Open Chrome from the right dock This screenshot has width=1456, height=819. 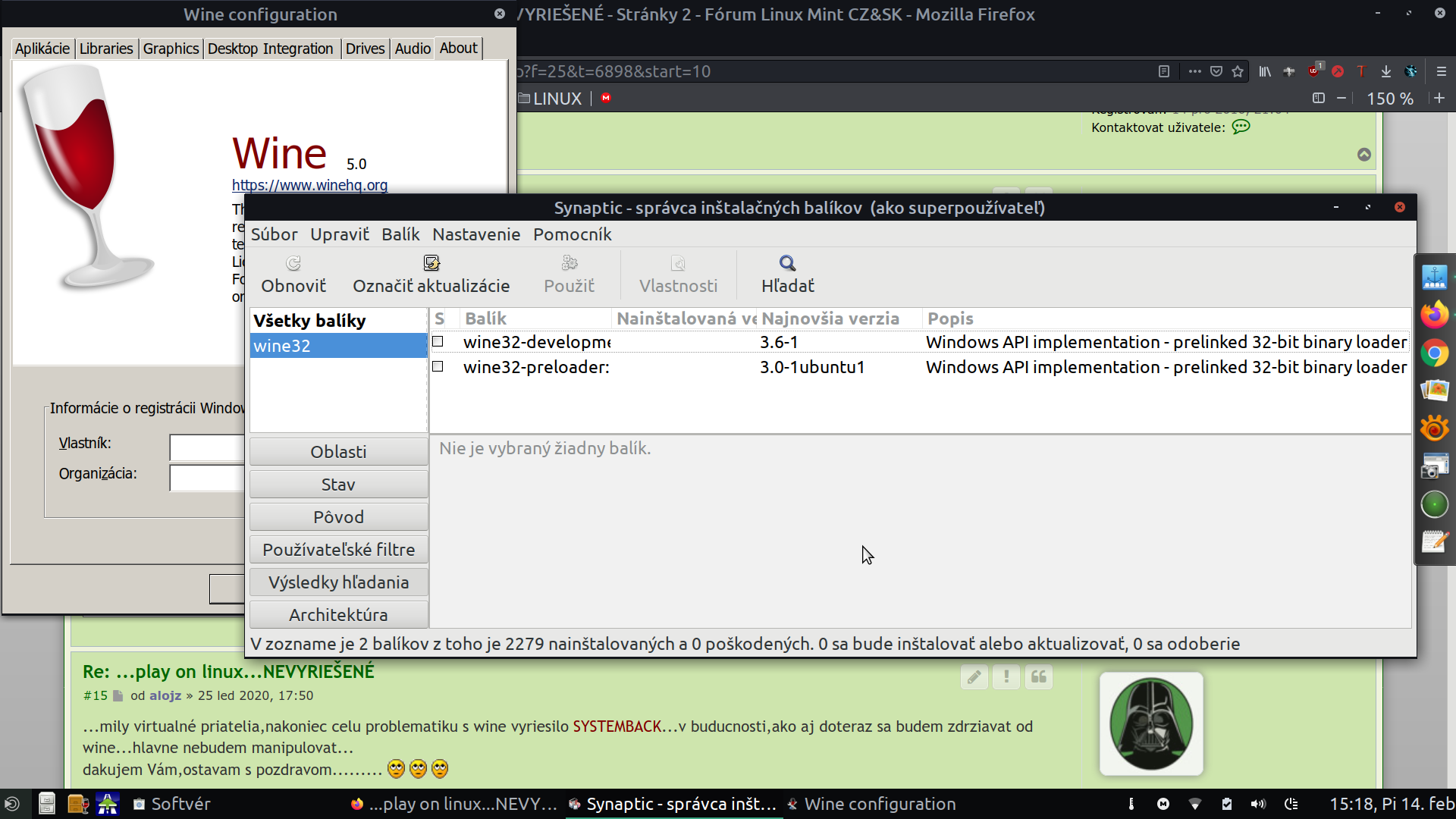[1434, 353]
